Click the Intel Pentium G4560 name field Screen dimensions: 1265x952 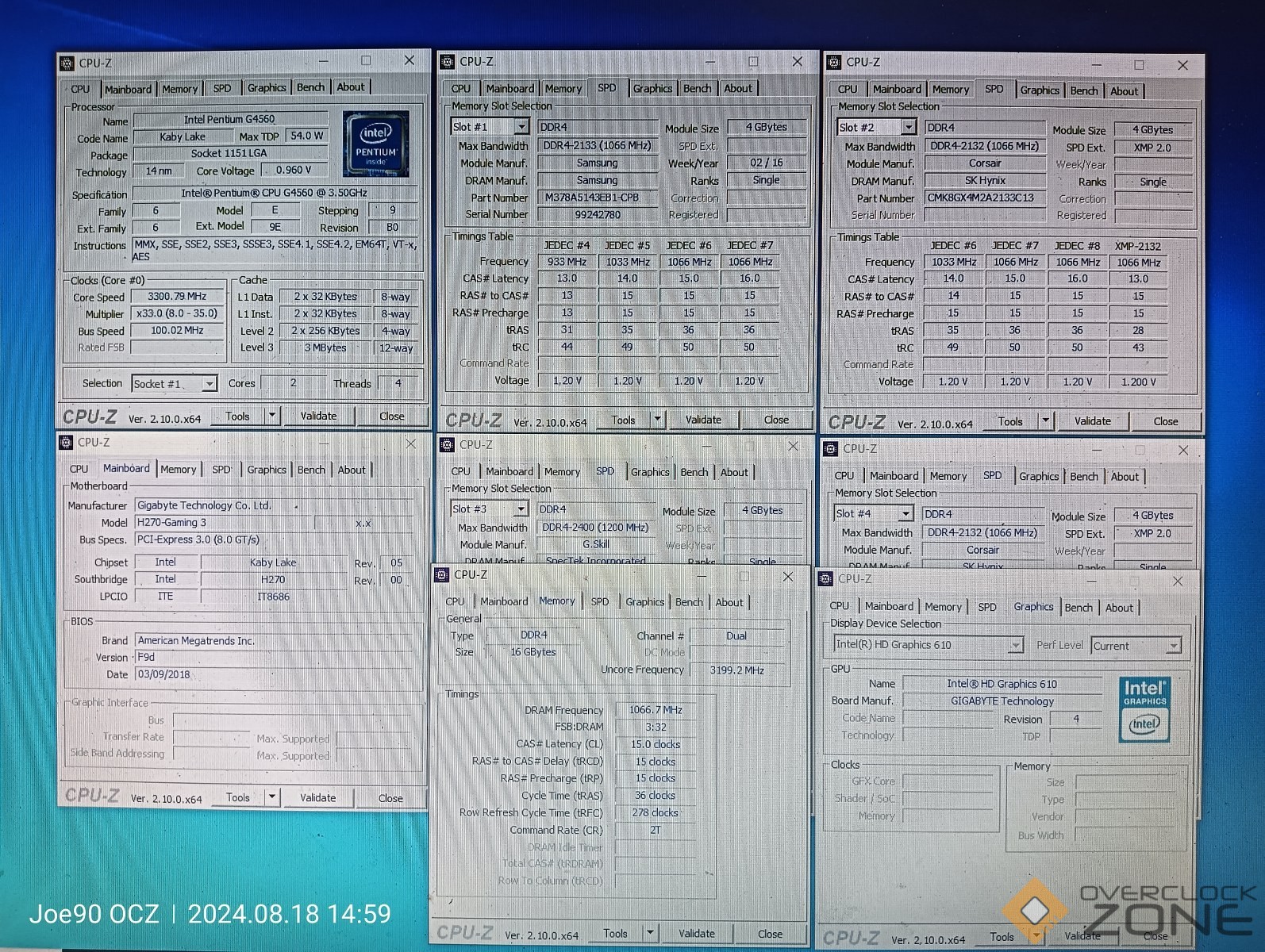click(229, 119)
